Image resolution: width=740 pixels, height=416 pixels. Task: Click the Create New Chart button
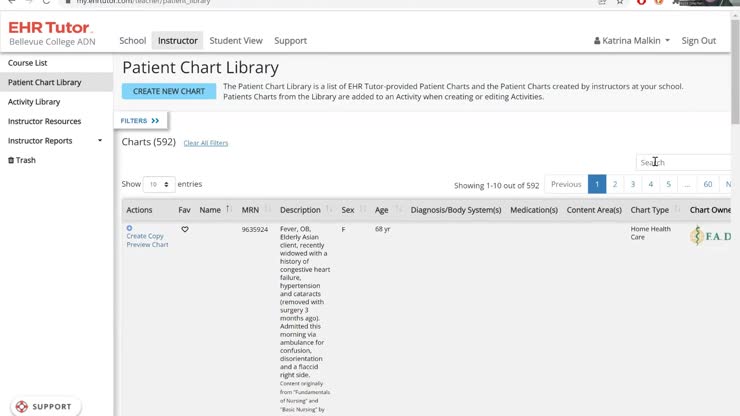169,91
